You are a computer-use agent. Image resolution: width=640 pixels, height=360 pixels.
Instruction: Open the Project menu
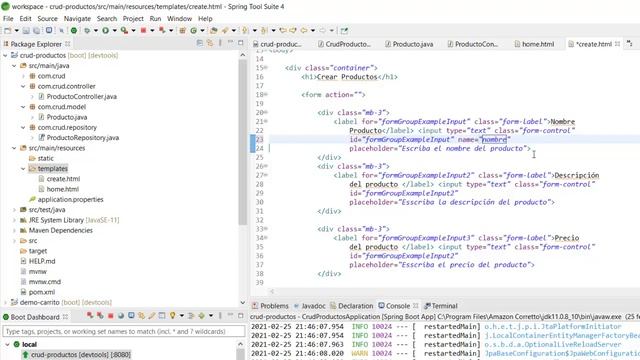coord(133,18)
